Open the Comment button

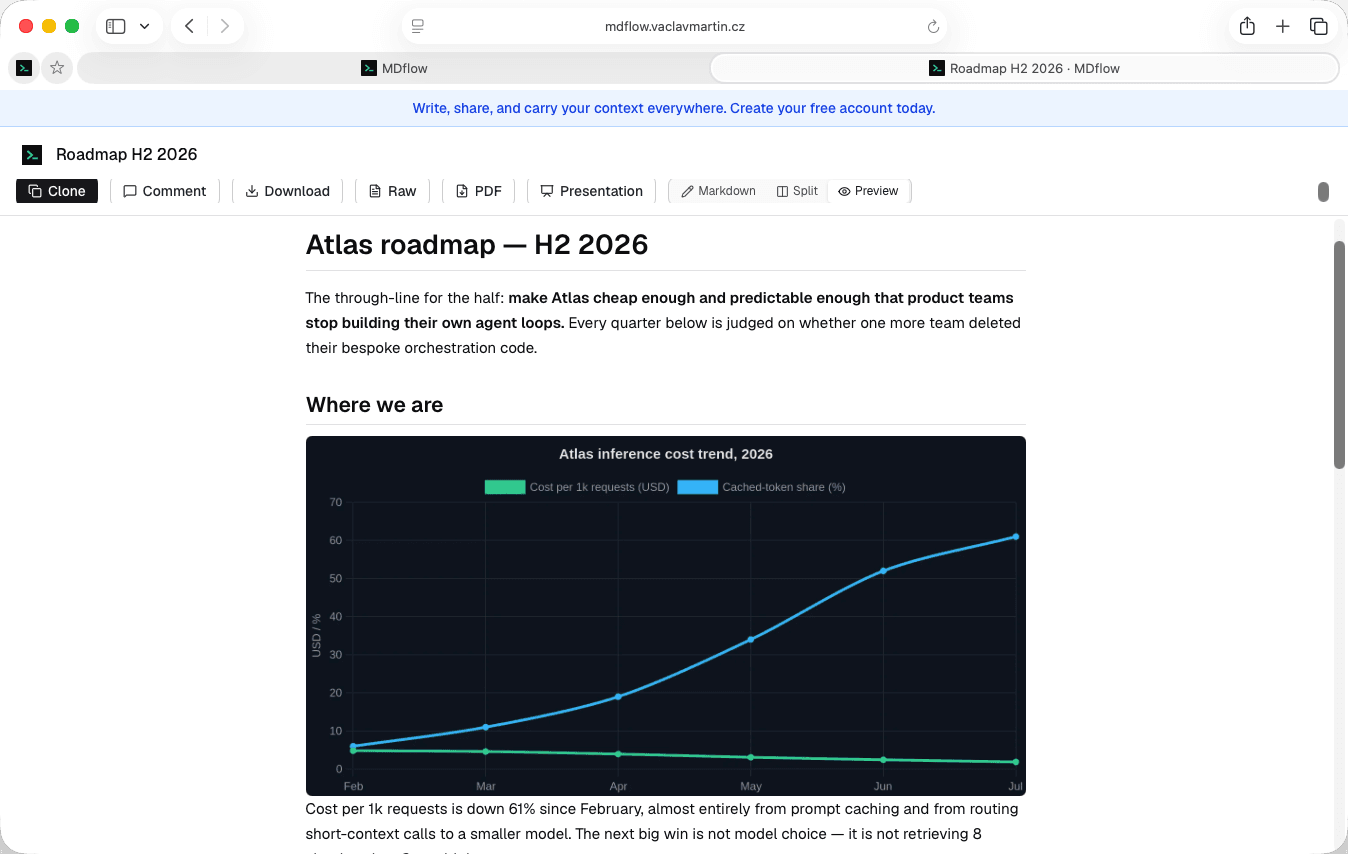click(164, 191)
